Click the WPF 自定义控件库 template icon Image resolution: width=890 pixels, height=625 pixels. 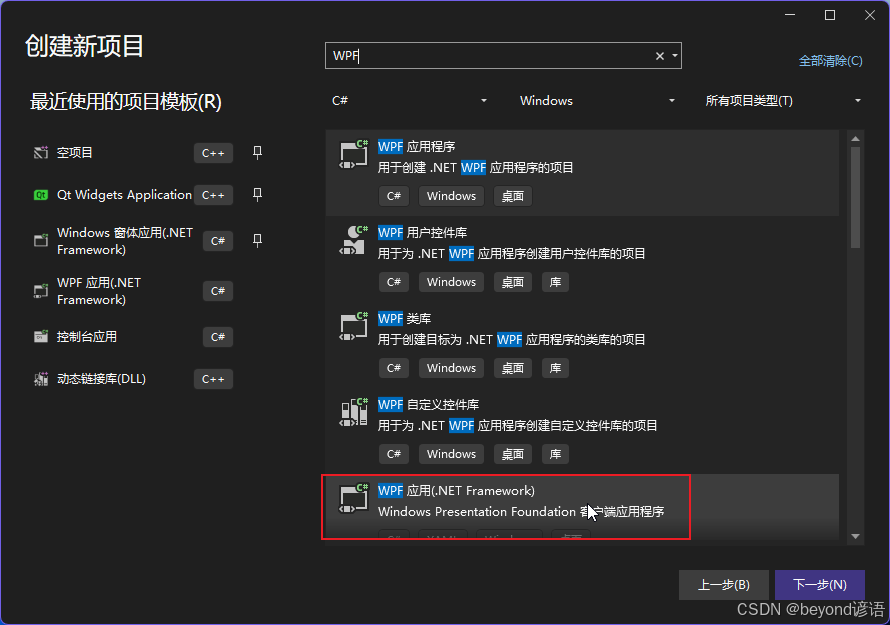(x=354, y=412)
